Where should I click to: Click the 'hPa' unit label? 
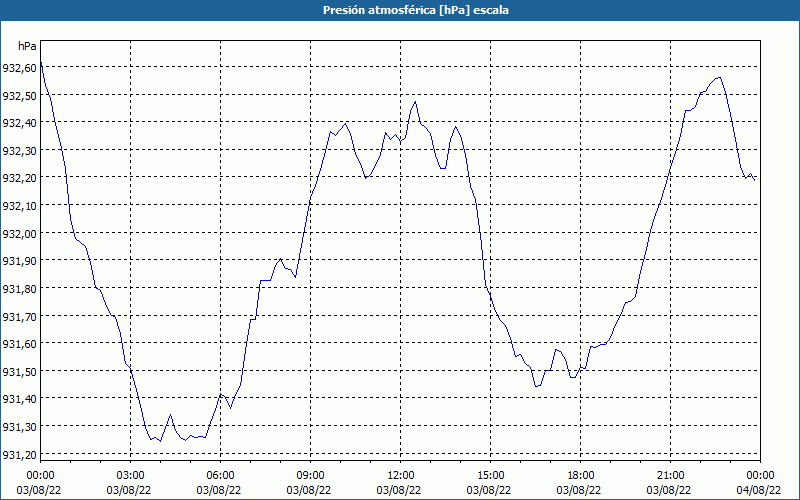[x=28, y=46]
